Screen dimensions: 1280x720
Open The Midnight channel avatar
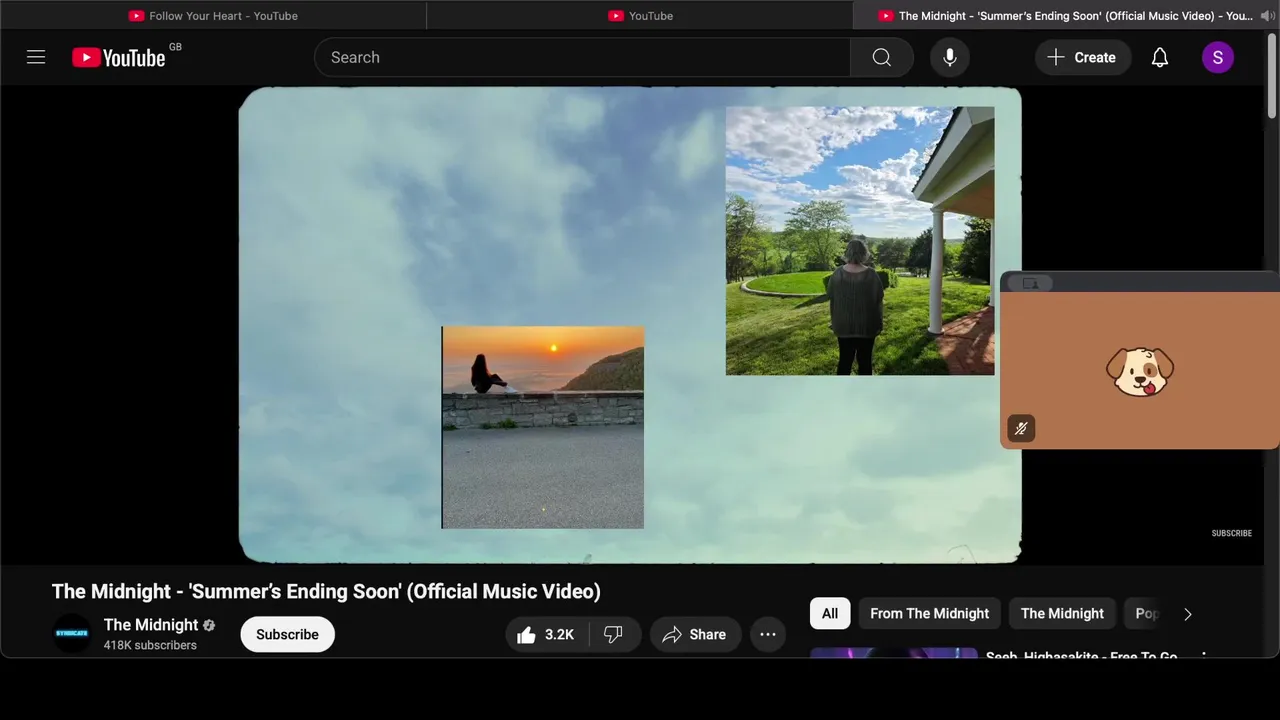click(x=71, y=633)
